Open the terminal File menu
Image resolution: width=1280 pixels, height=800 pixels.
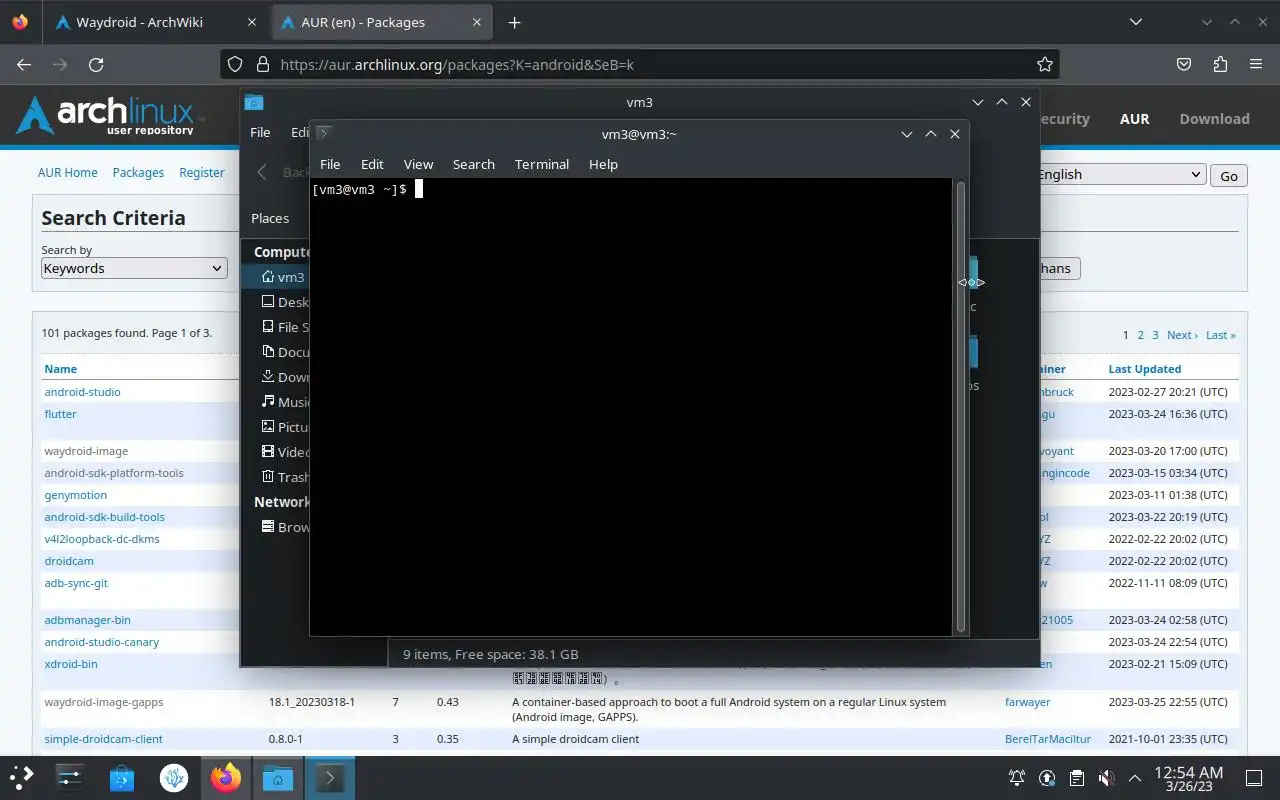330,164
